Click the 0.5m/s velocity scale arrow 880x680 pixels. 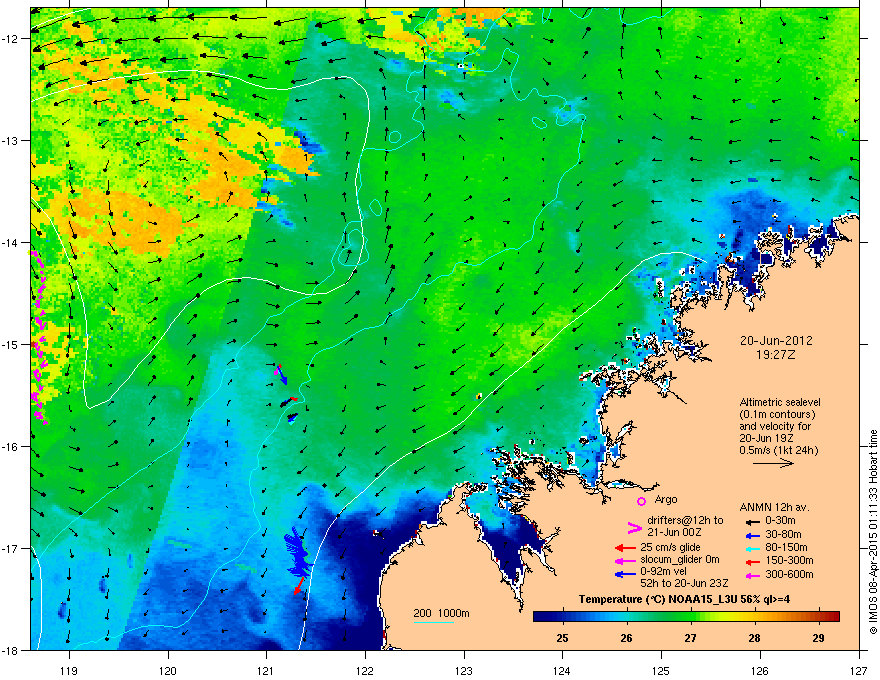773,463
